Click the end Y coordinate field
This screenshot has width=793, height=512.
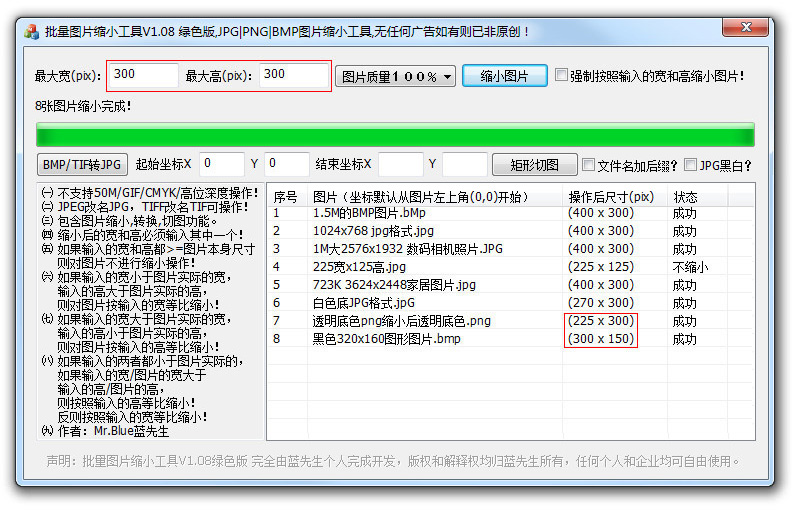coord(464,164)
